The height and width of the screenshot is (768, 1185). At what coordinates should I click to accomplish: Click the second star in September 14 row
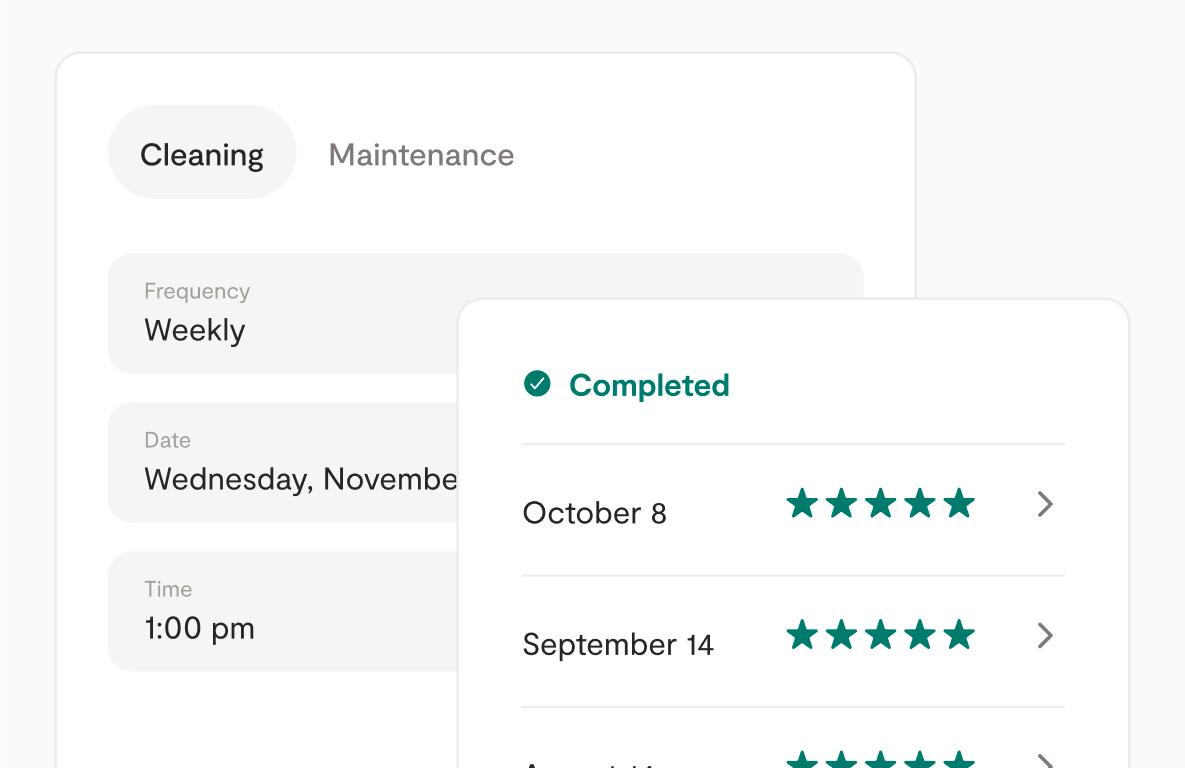(840, 635)
